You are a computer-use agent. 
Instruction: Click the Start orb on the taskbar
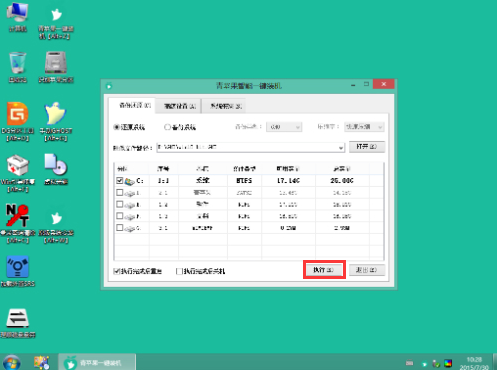pyautogui.click(x=12, y=363)
